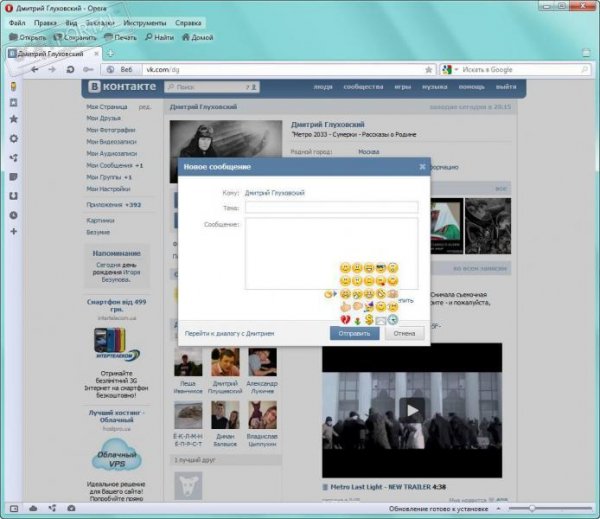The height and width of the screenshot is (519, 600).
Task: Pick the clock emoji in bottom row
Action: (x=393, y=320)
